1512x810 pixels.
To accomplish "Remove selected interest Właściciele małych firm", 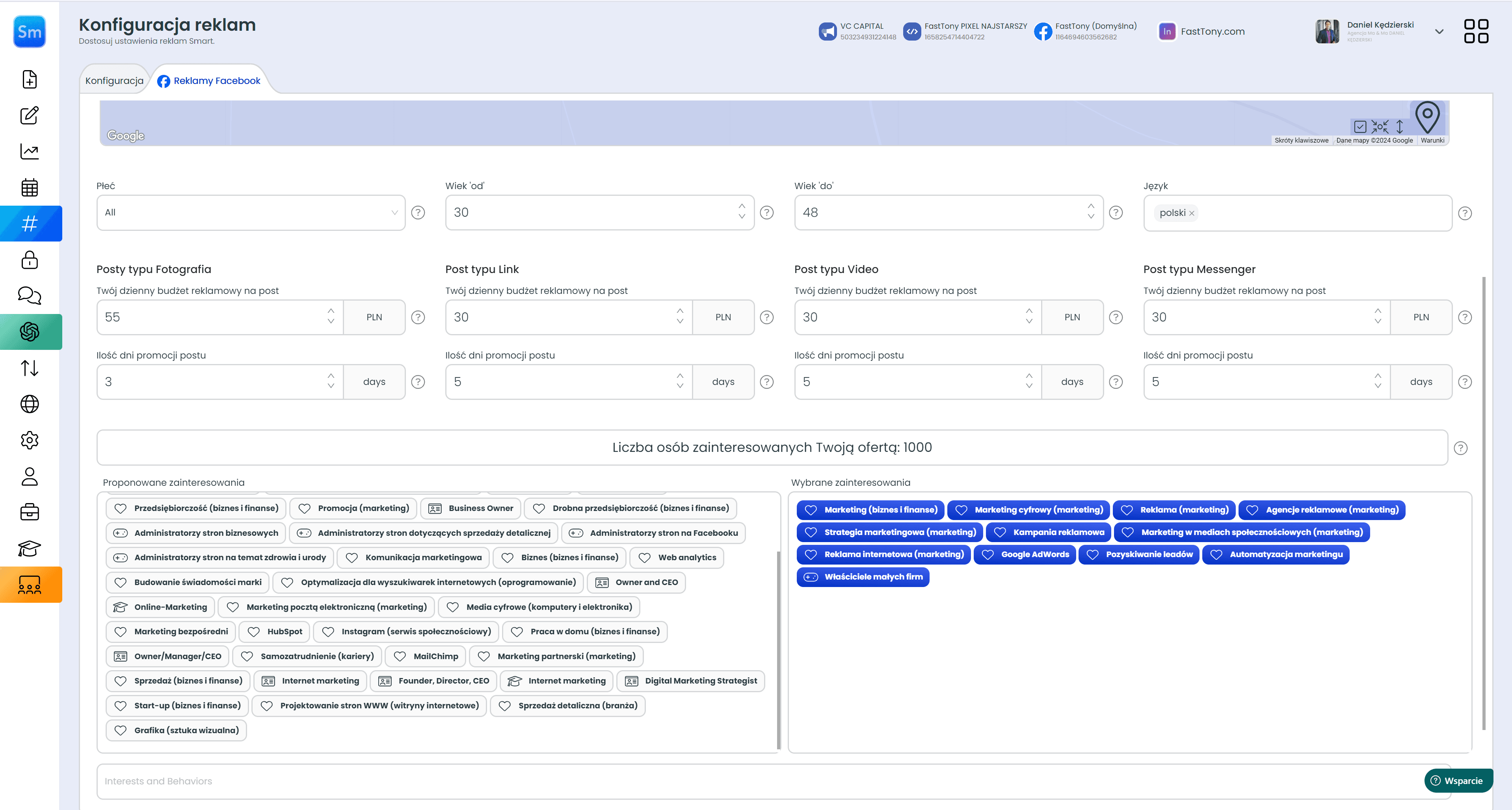I will coord(863,577).
